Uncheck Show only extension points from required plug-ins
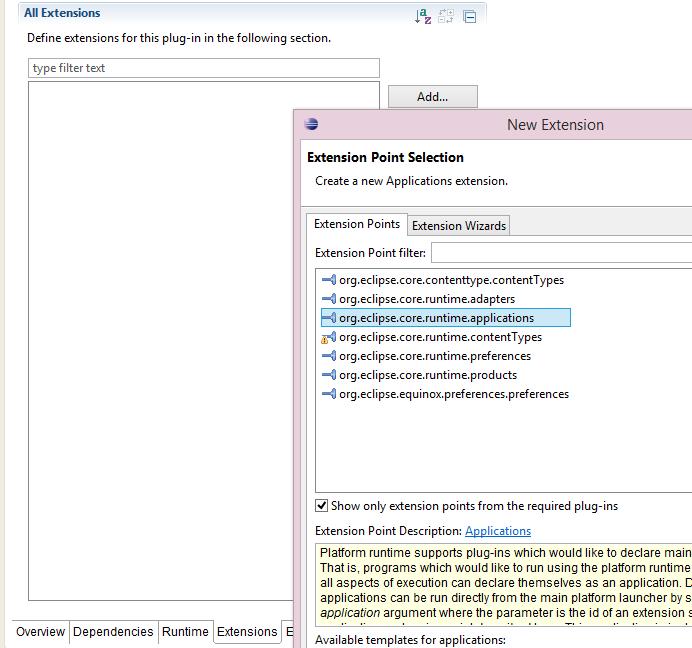The height and width of the screenshot is (648, 692). (321, 505)
